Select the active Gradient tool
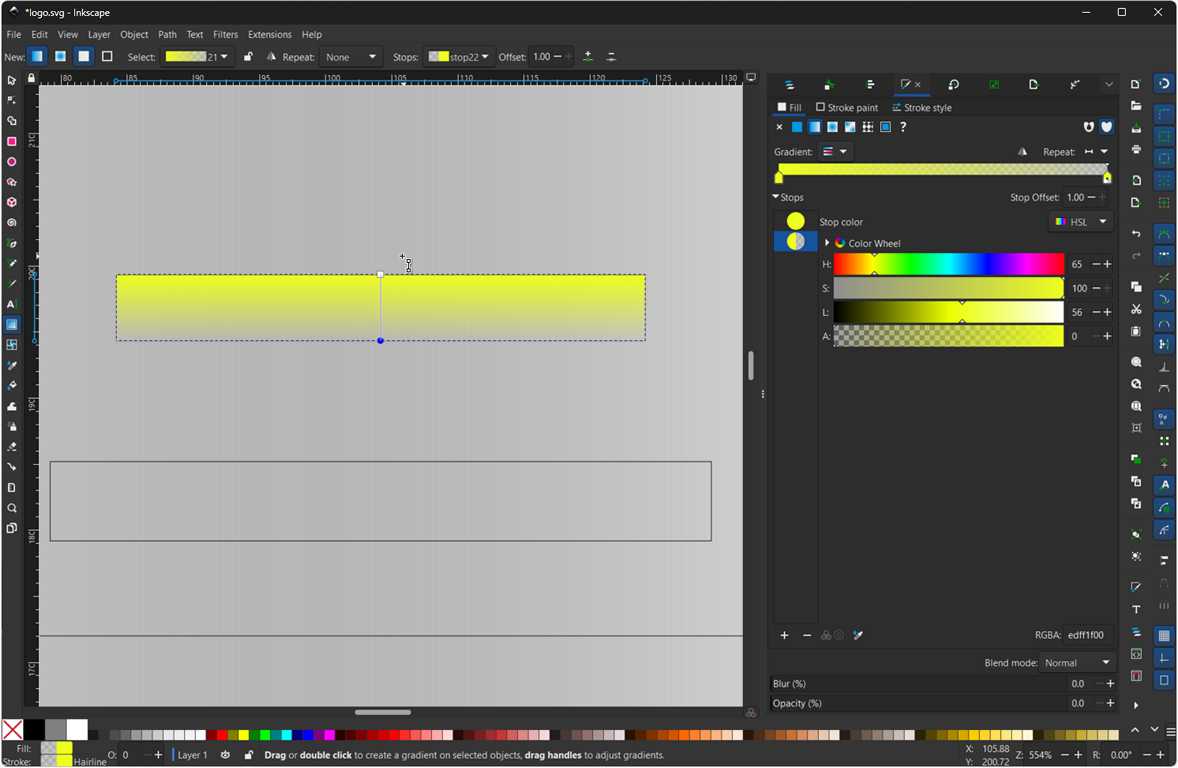This screenshot has width=1178, height=768. pyautogui.click(x=11, y=325)
